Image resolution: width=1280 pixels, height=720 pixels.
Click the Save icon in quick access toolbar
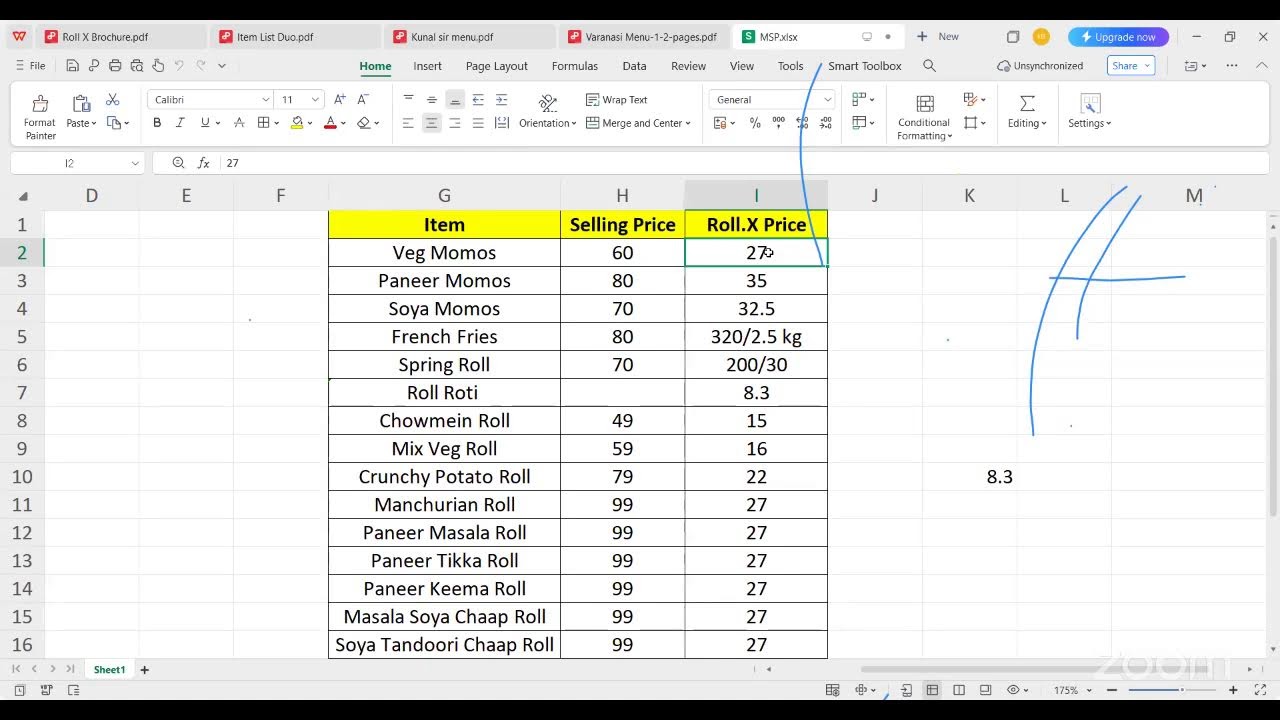click(72, 66)
